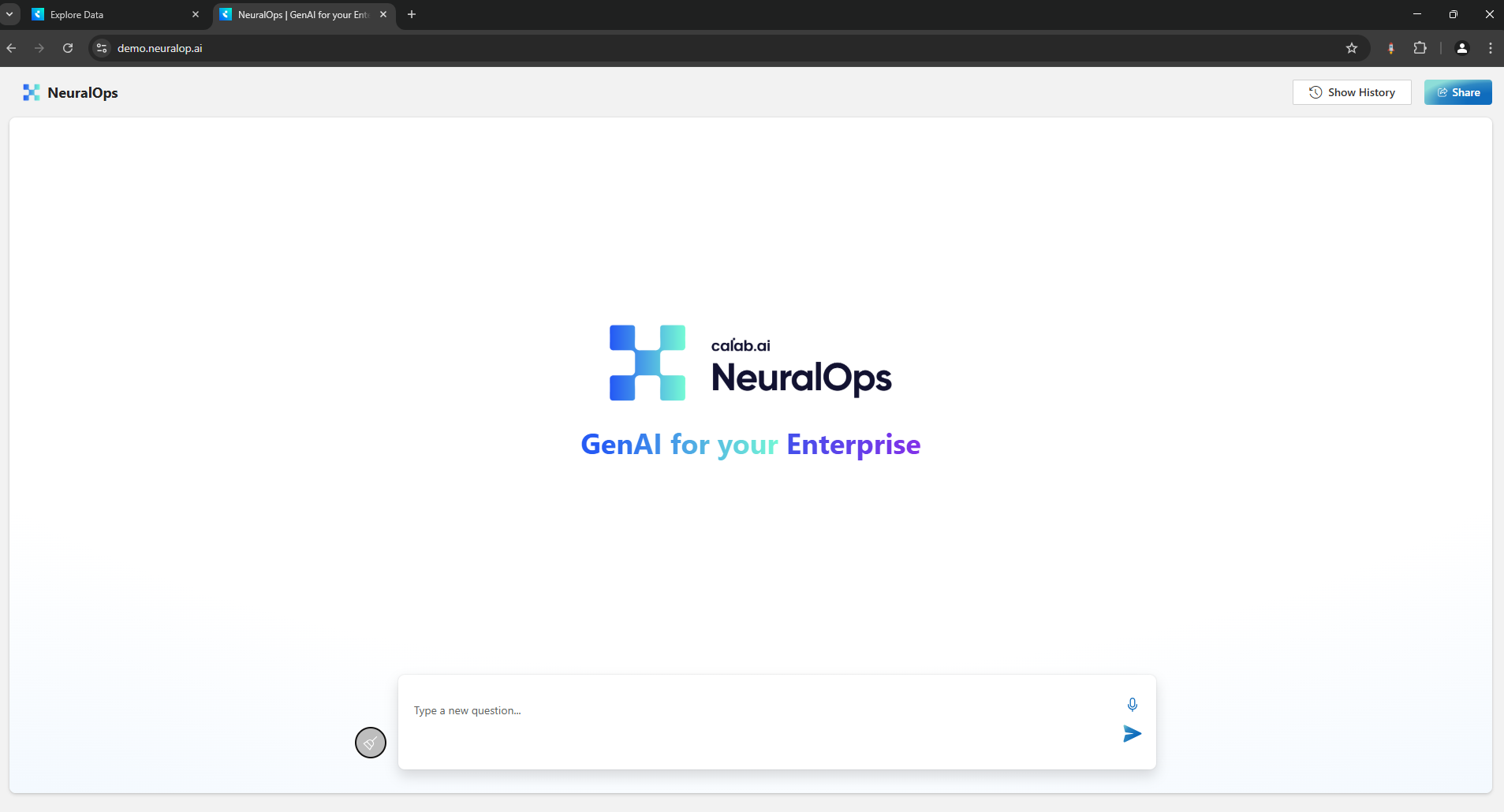The image size is (1504, 812).
Task: Open Show History panel
Action: [1352, 92]
